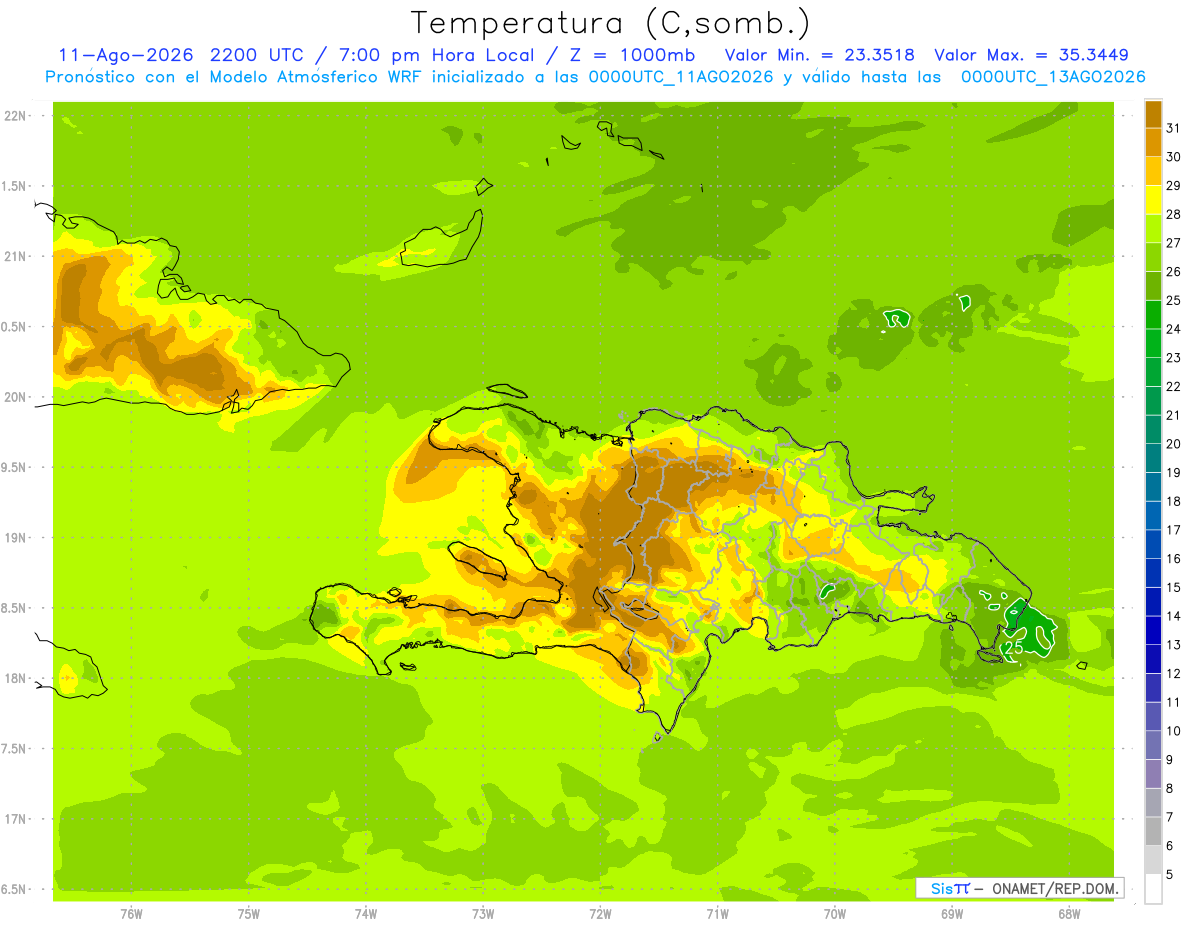Click the "Valor Max. = 35.3449" text
This screenshot has width=1200, height=927.
(1031, 55)
